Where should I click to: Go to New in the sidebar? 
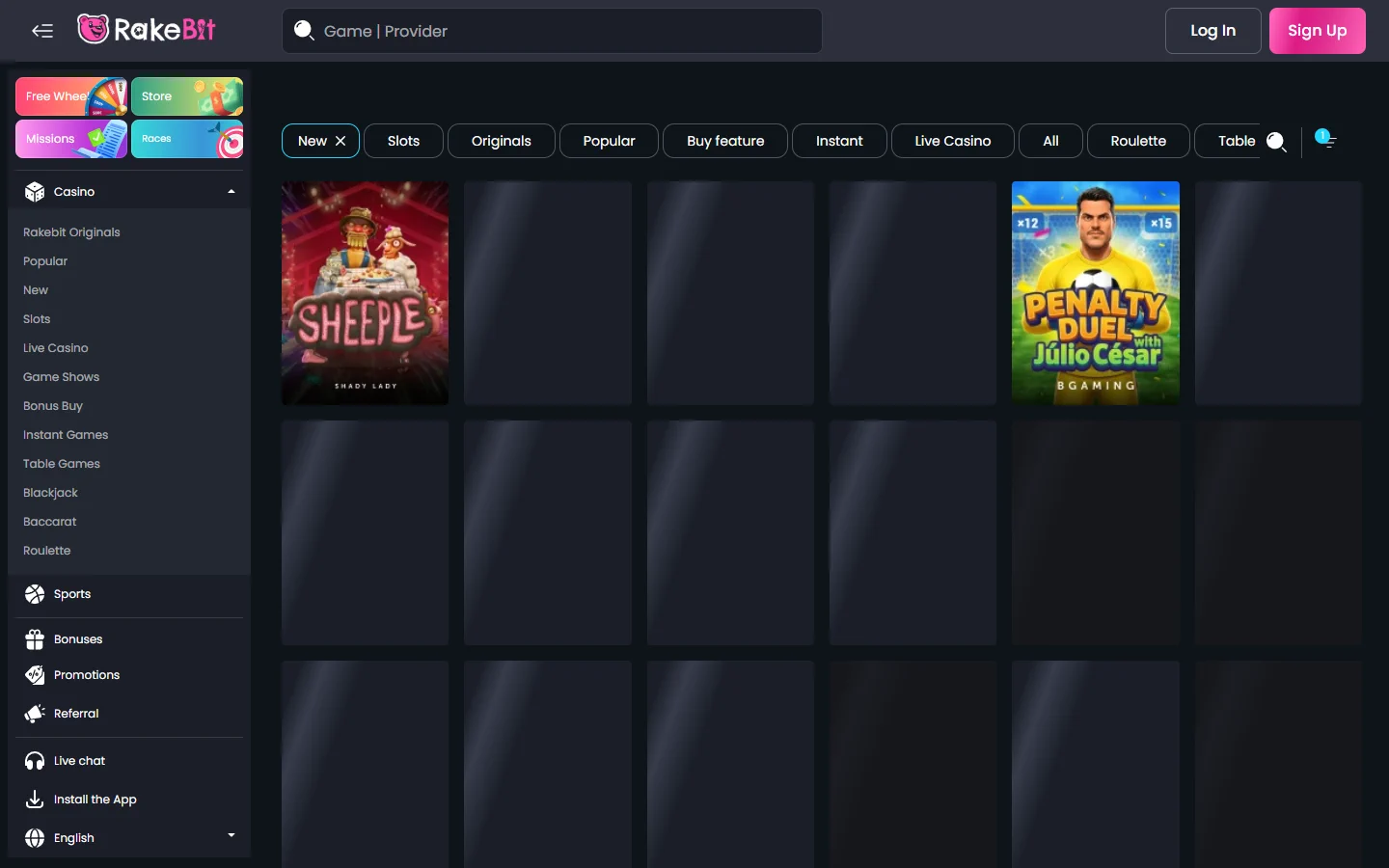[36, 290]
